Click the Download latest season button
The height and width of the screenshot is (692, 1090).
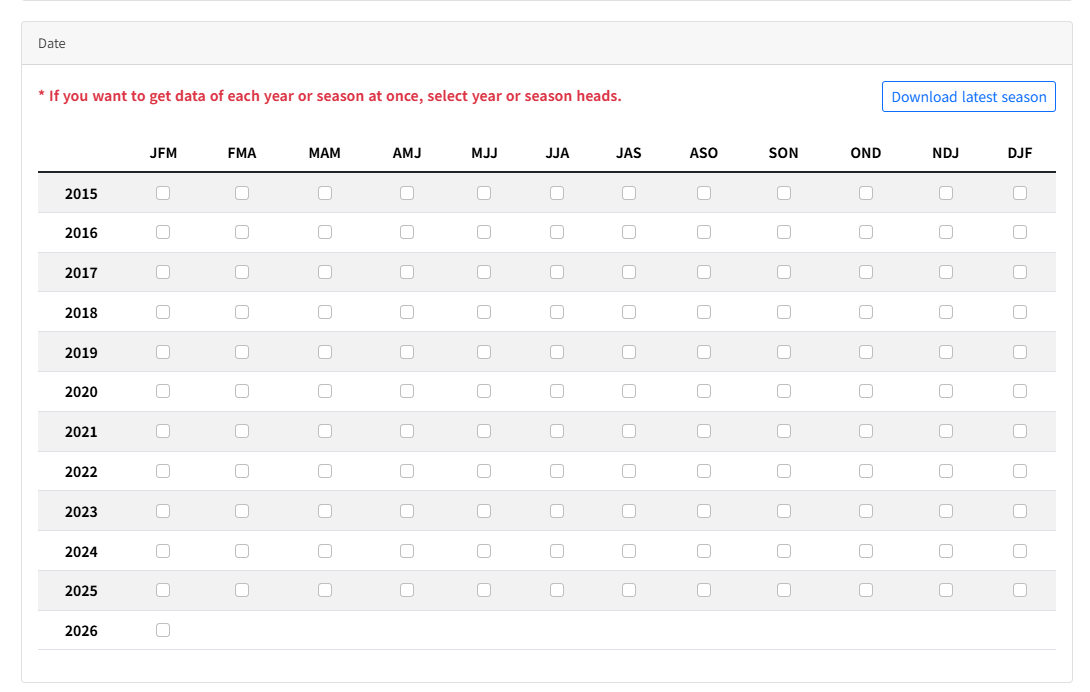[x=968, y=97]
